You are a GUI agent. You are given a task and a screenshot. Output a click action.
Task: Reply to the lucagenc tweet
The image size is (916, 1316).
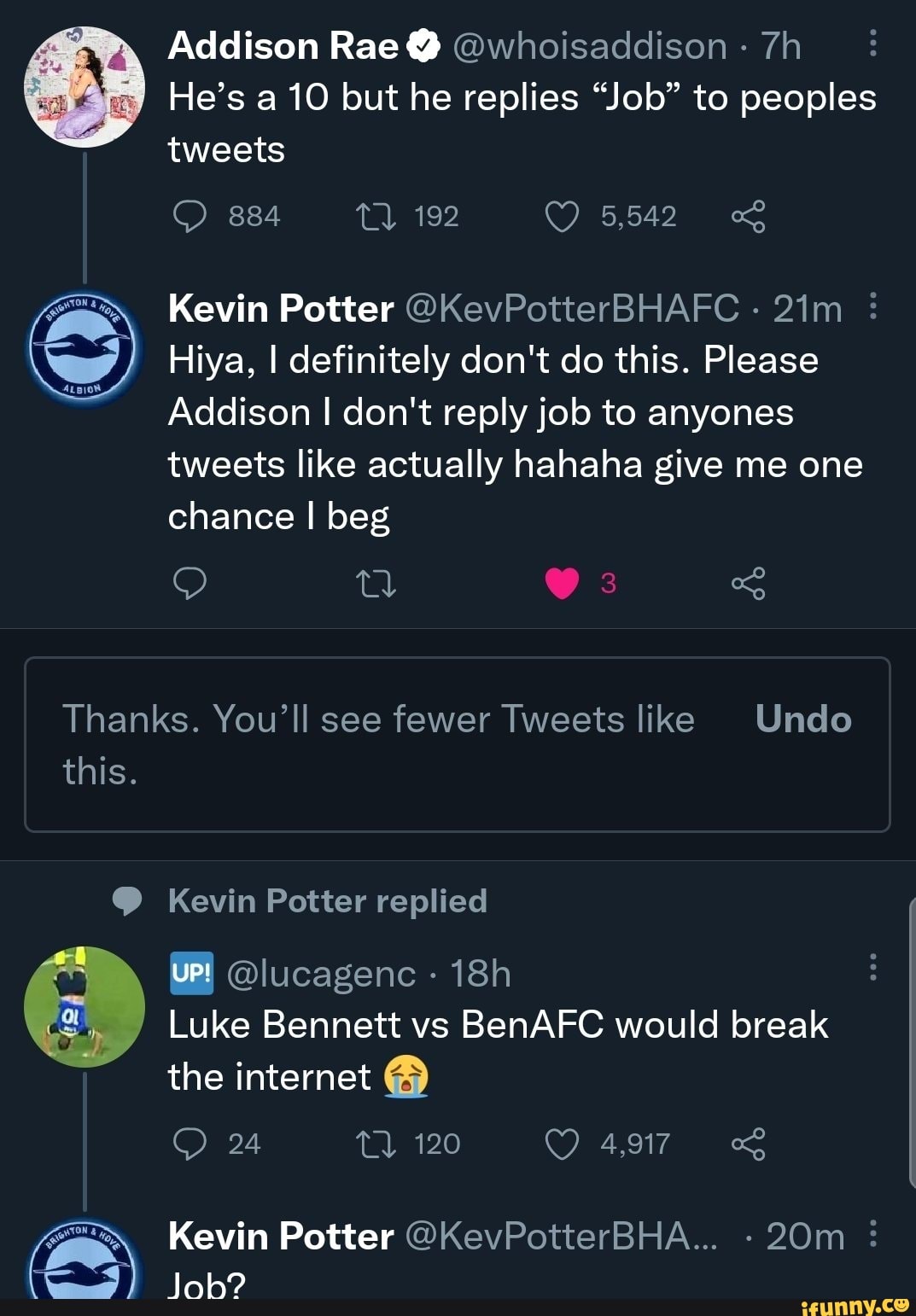[x=190, y=1144]
